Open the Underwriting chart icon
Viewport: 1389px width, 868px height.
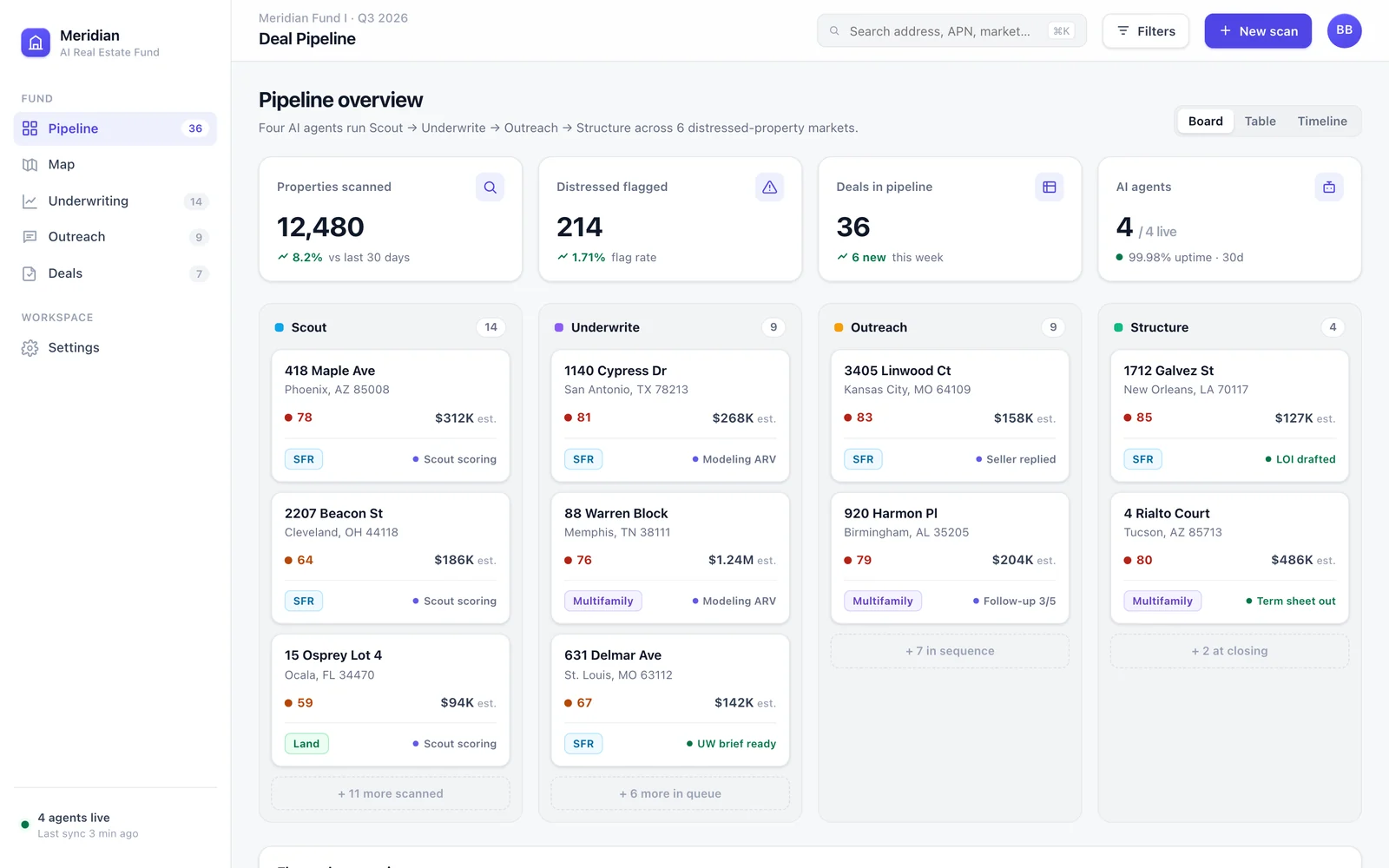click(30, 201)
